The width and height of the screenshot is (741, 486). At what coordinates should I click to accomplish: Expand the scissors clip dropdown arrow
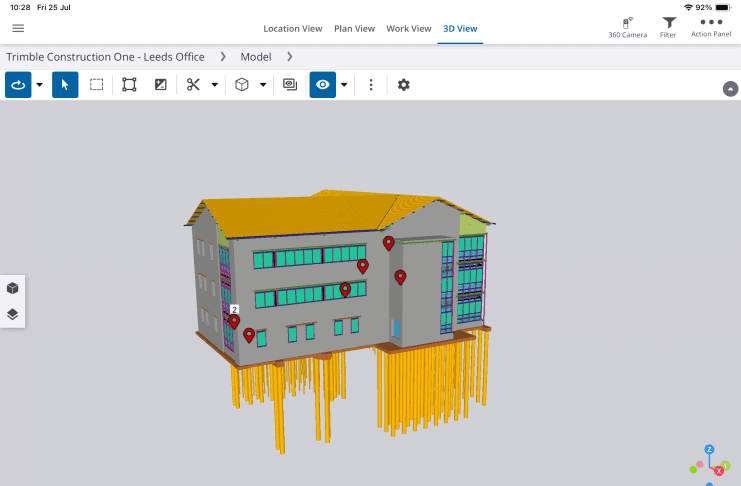click(215, 85)
